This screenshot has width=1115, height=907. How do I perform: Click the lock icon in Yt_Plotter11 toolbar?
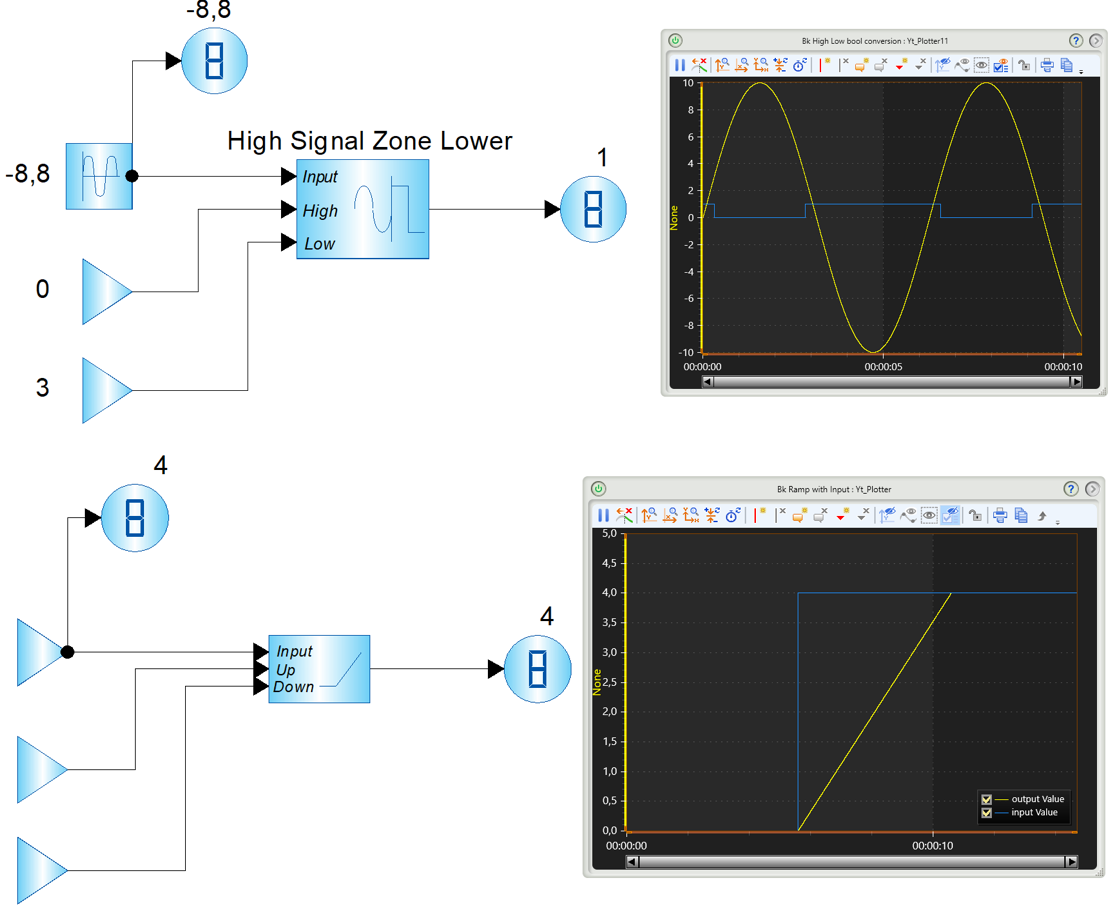point(1023,65)
